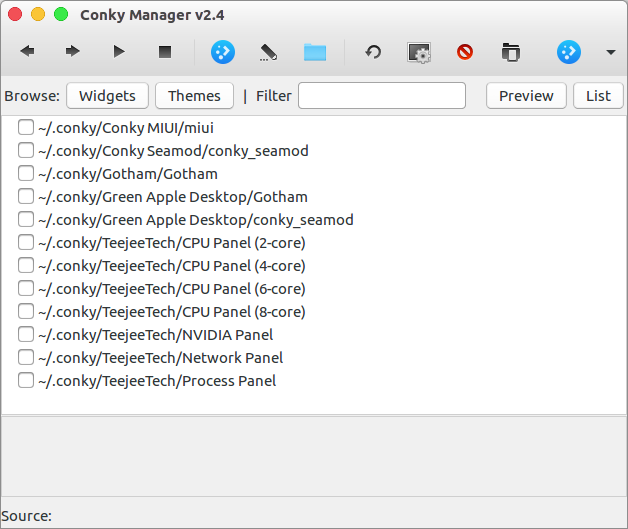Toggle TeejeeTech NVIDIA Panel checkbox

[26, 335]
